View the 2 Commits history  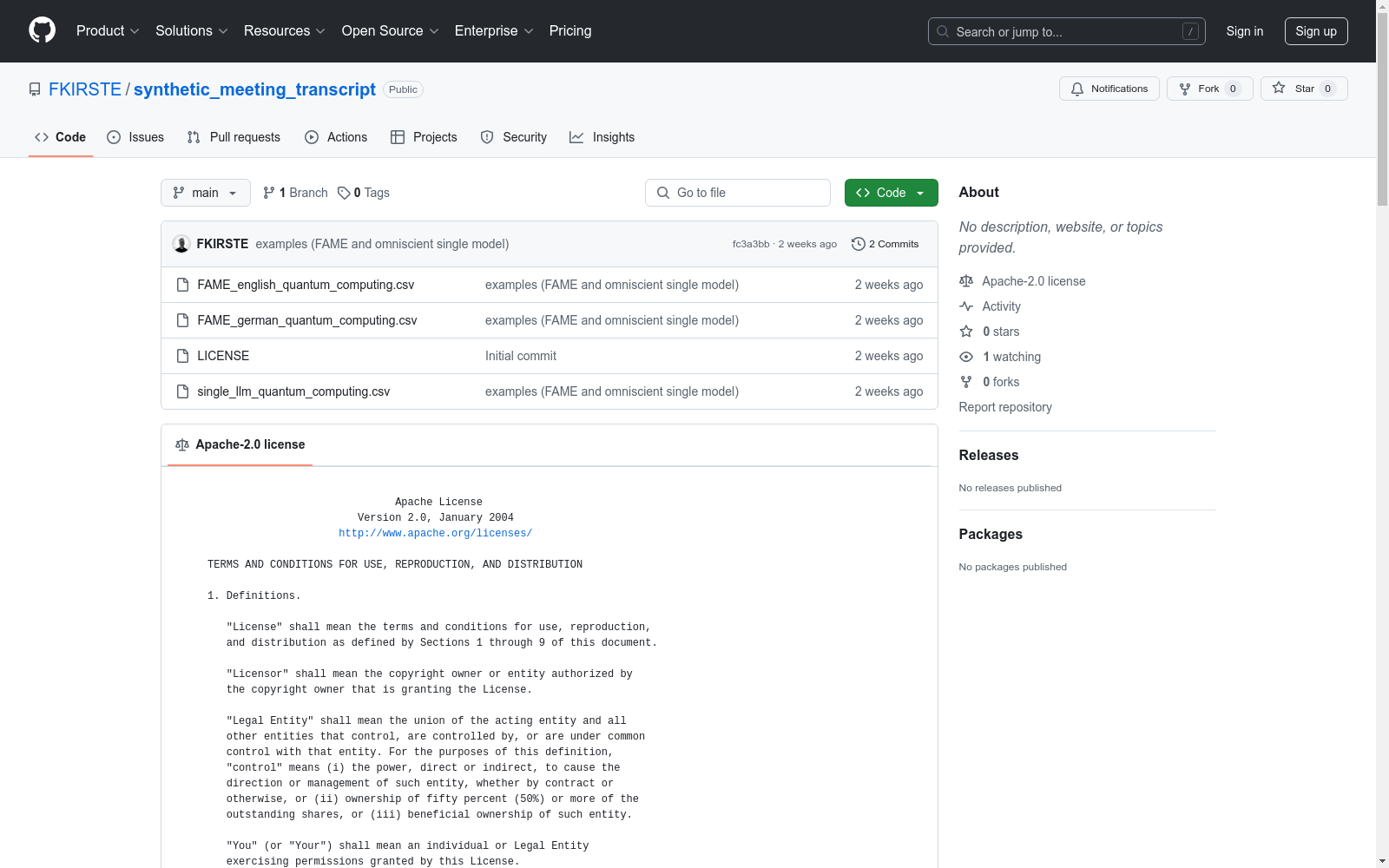885,244
